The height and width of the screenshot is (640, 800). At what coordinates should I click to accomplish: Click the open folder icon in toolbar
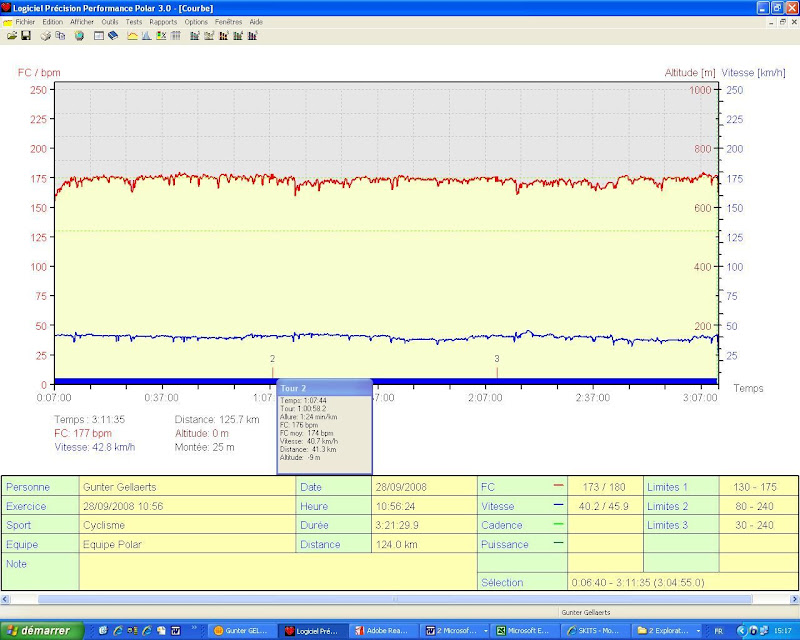point(11,36)
